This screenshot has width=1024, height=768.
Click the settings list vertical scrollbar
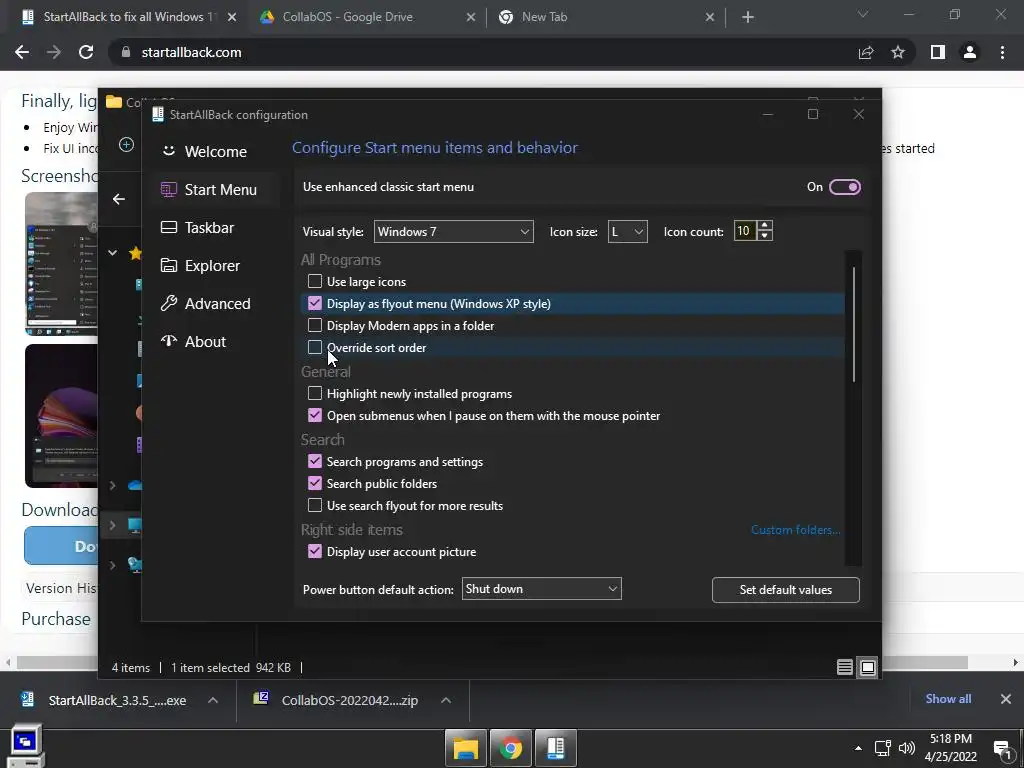click(854, 325)
